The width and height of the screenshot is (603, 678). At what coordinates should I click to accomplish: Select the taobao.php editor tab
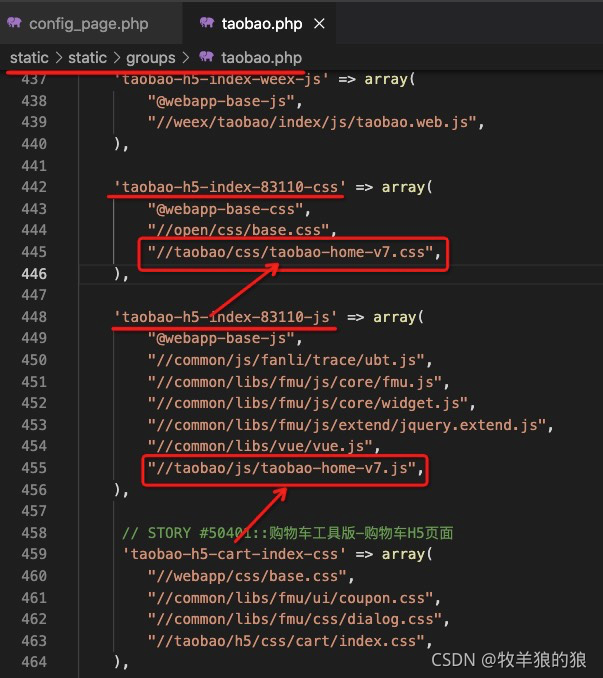[261, 24]
